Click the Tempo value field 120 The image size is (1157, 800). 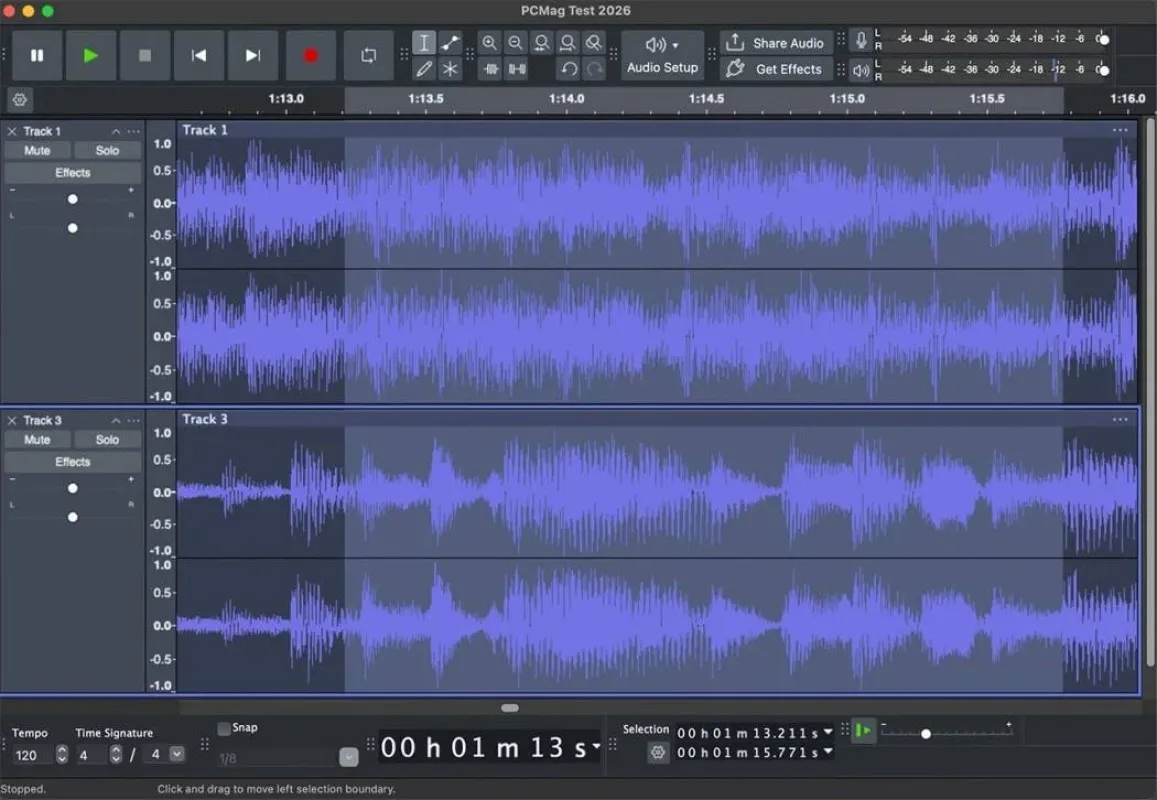(32, 755)
